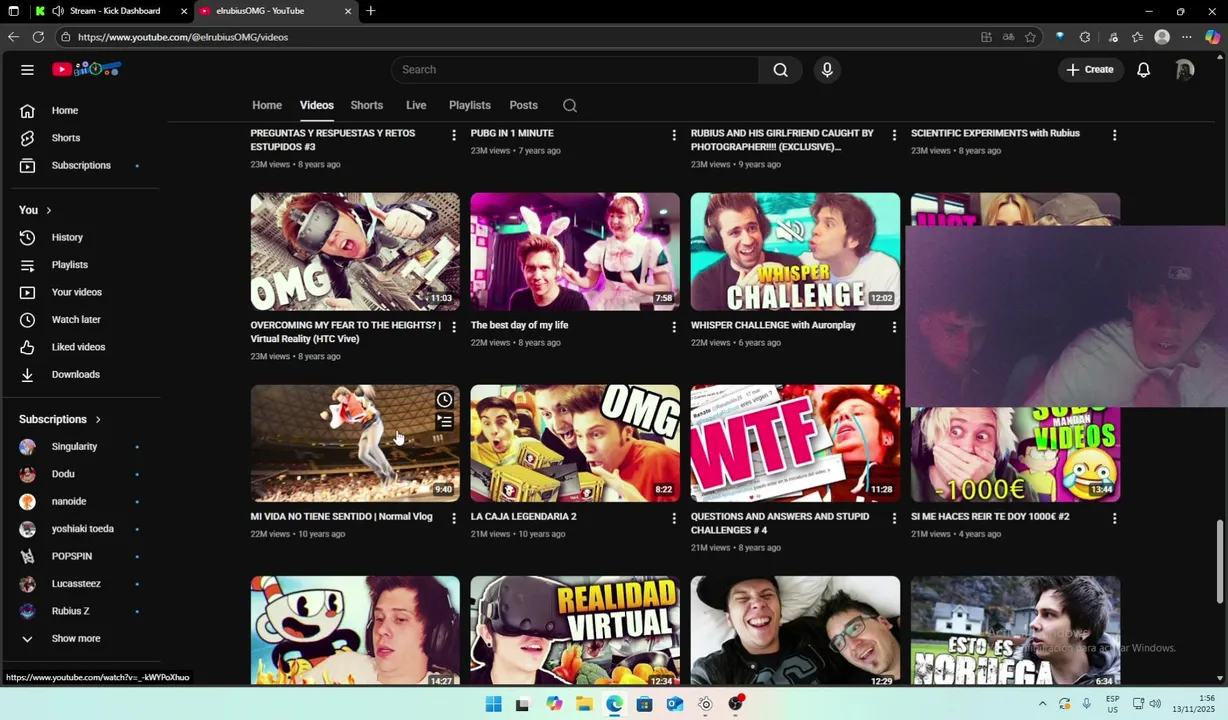Image resolution: width=1228 pixels, height=720 pixels.
Task: Open the Playlists channel tab
Action: coord(470,106)
